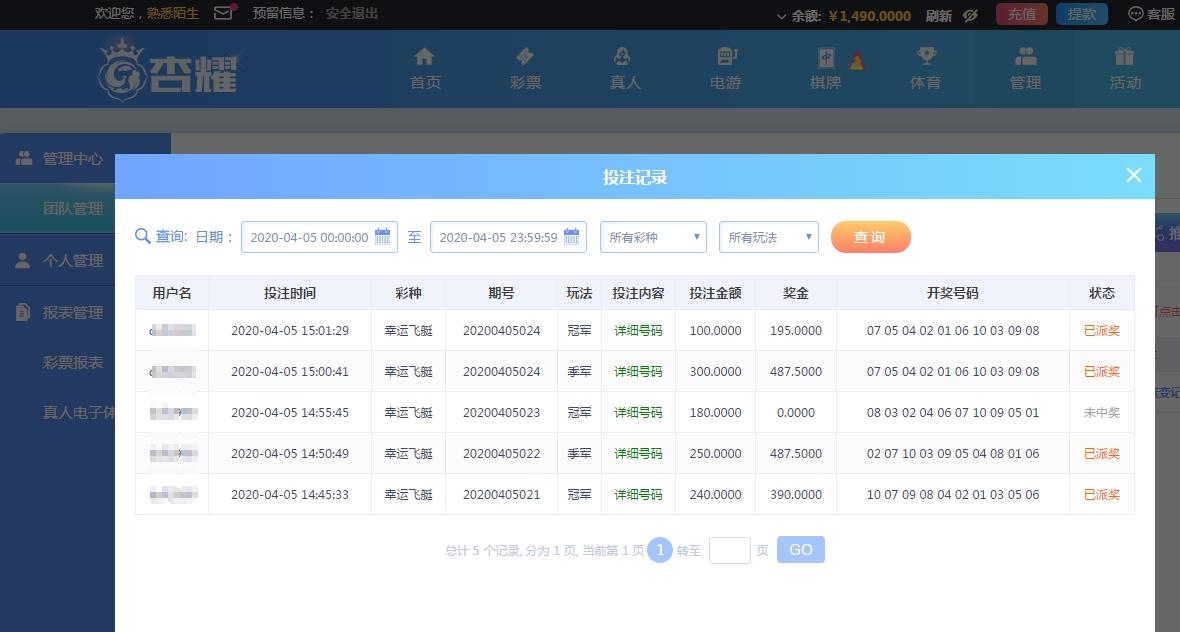
Task: Click the magnifier query icon
Action: 143,236
